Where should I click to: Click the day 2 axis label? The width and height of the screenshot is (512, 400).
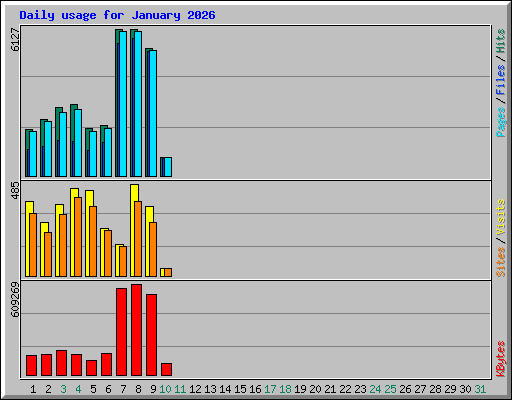click(x=48, y=389)
